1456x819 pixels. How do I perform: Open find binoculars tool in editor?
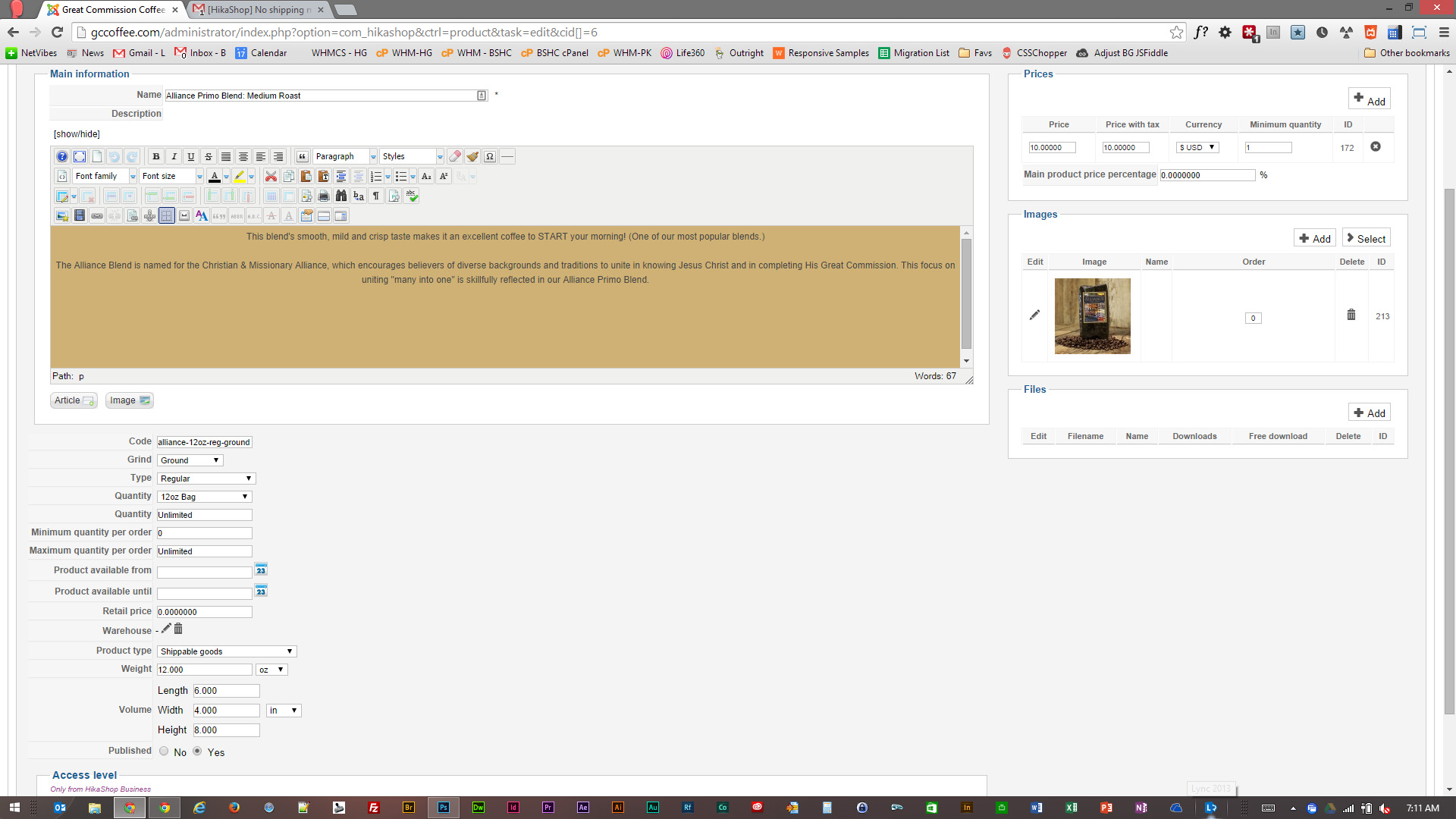point(341,196)
